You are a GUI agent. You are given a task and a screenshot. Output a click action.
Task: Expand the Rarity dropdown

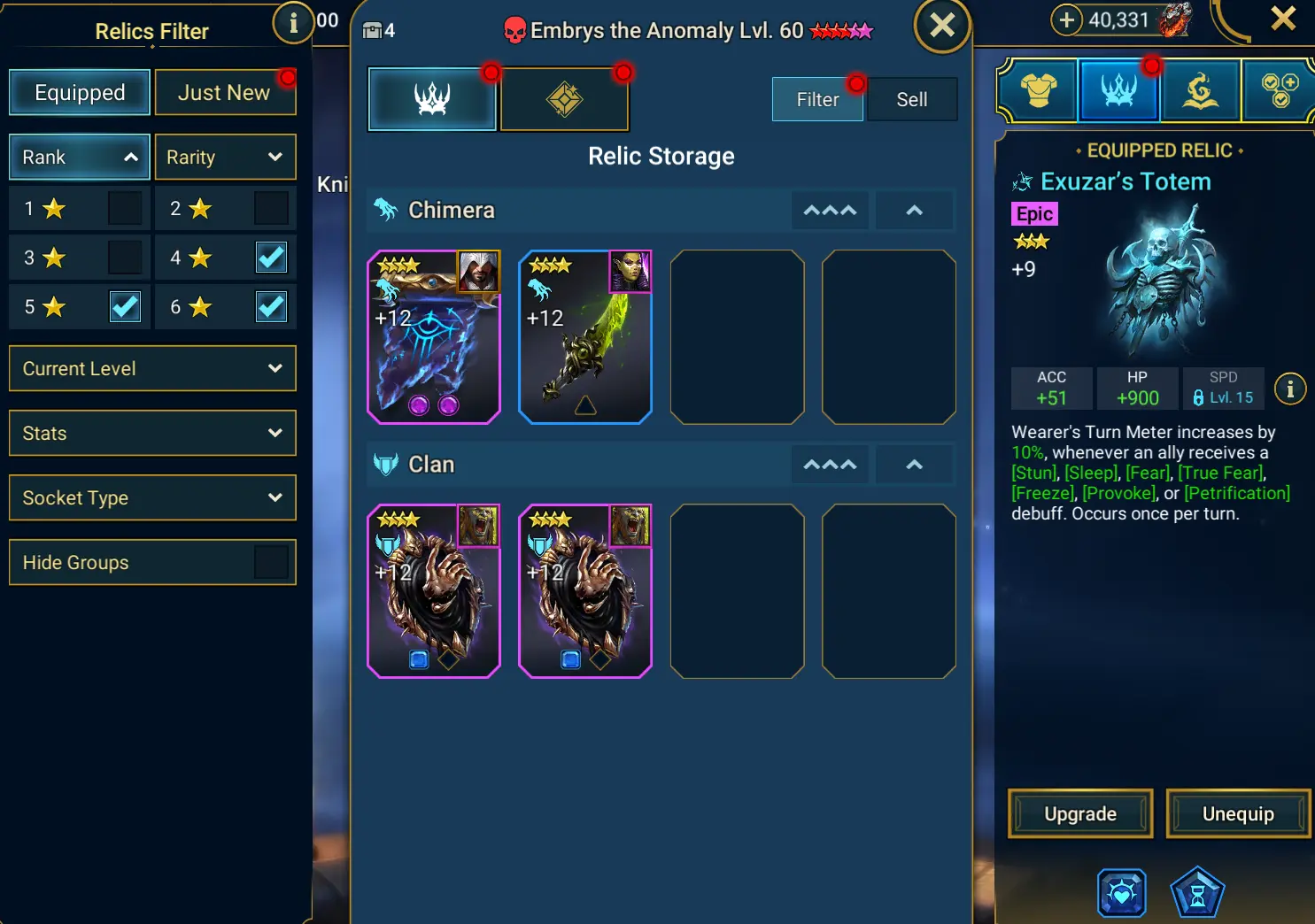(x=225, y=158)
